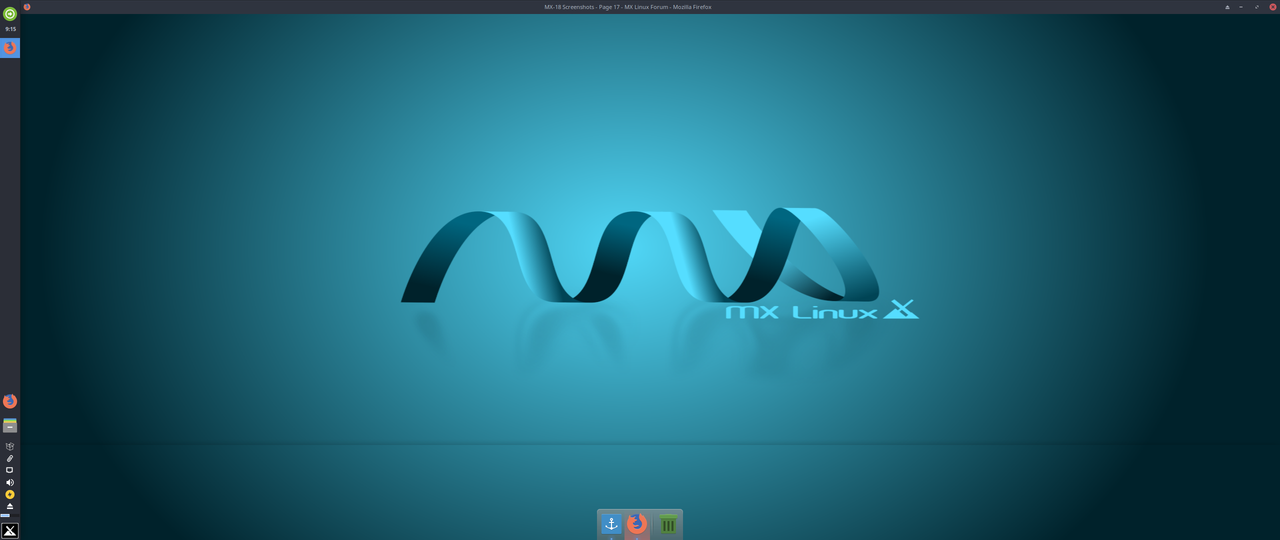Open the MX Linux start menu button
Viewport: 1280px width, 540px height.
(x=10, y=531)
